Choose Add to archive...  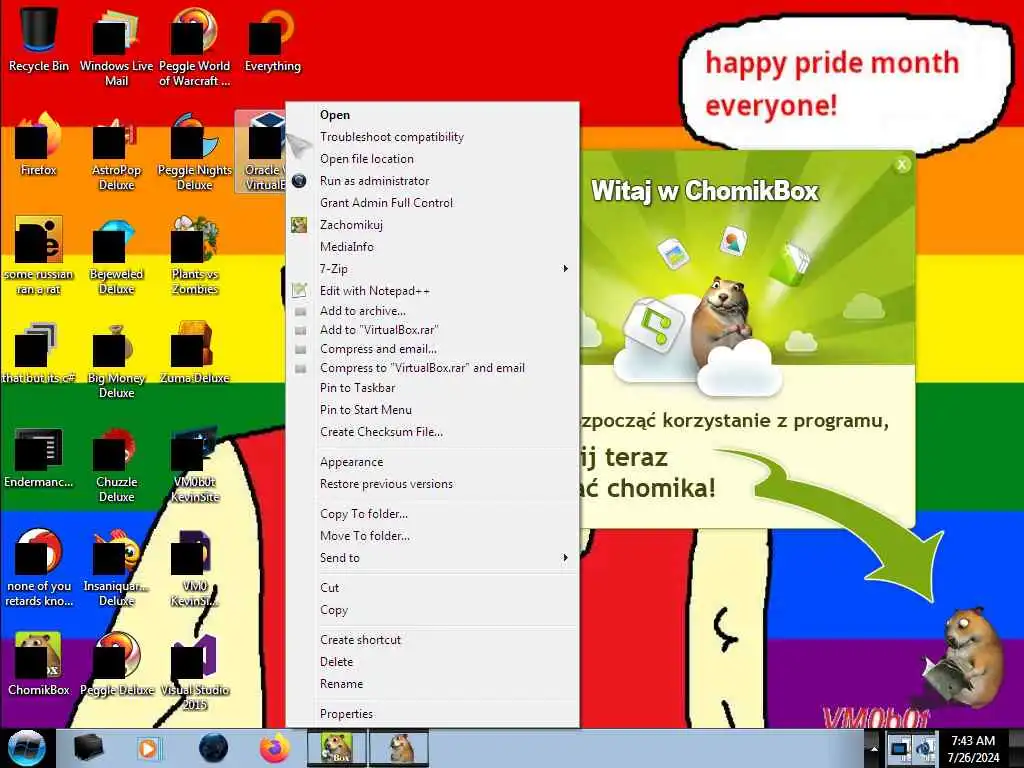[x=432, y=311]
